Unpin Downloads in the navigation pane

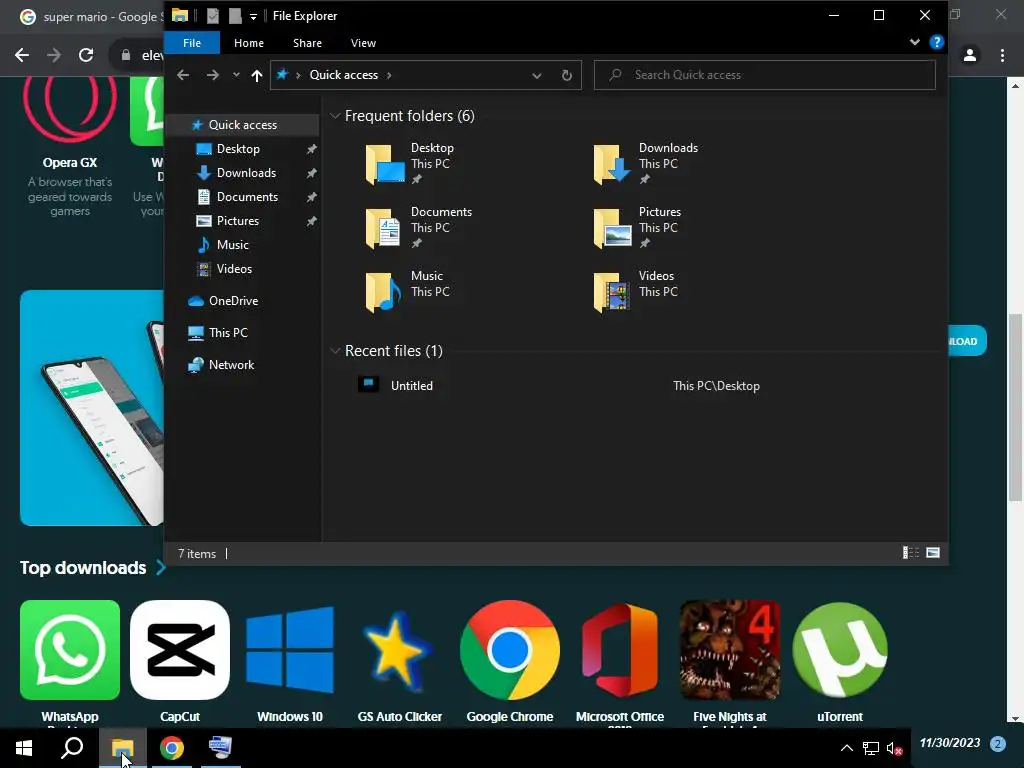pos(312,173)
